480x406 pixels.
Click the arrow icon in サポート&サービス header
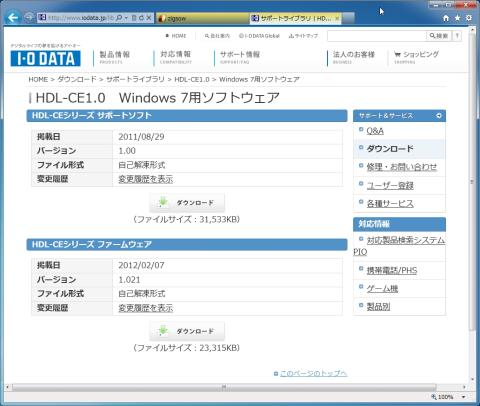click(439, 116)
